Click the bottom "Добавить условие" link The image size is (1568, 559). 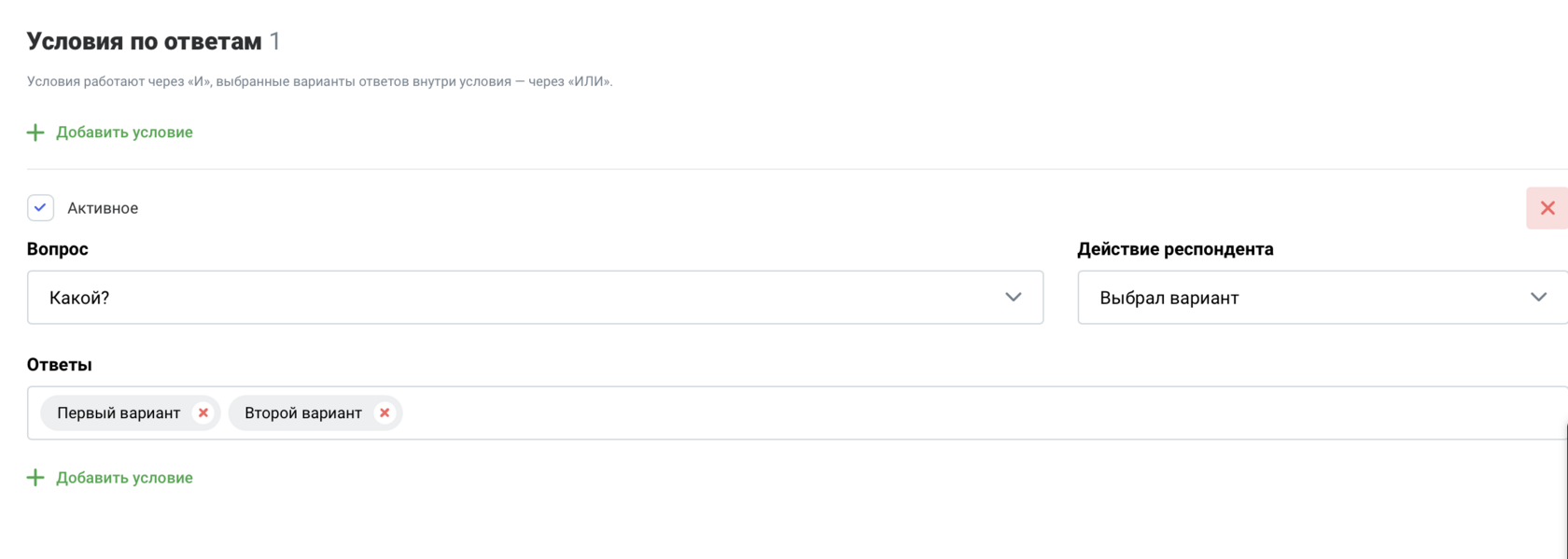[x=124, y=478]
